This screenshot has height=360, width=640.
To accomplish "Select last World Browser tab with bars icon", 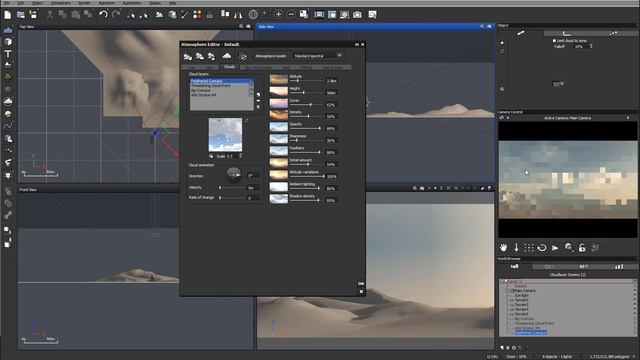I will (619, 267).
